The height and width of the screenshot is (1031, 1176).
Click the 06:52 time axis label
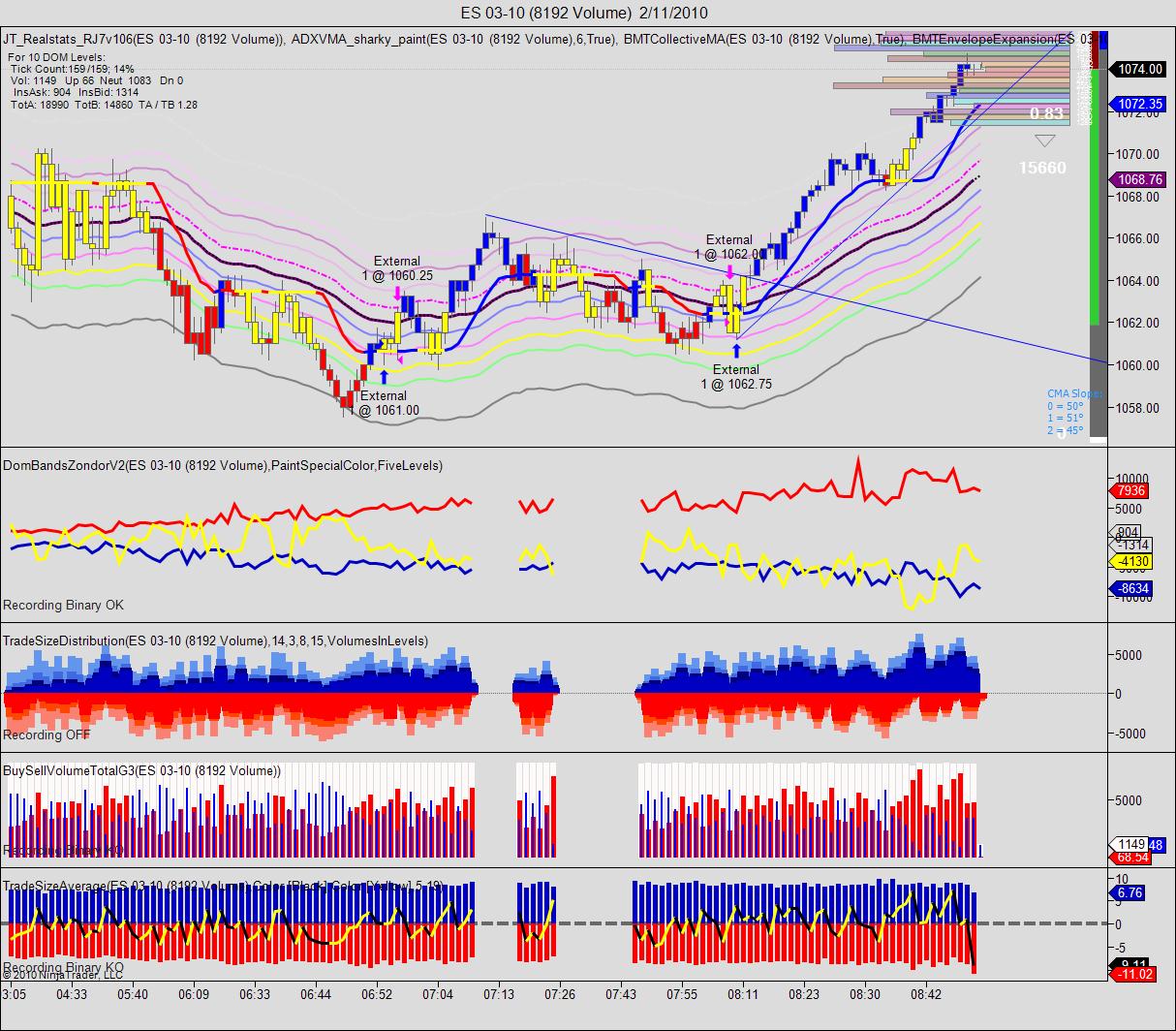(377, 994)
